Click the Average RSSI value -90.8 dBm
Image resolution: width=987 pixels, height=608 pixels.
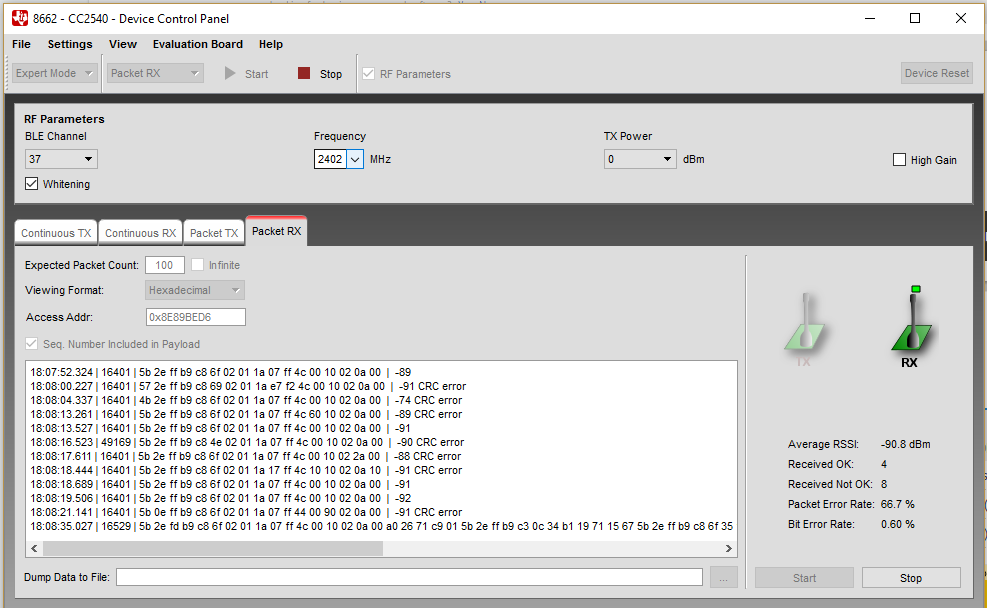point(905,444)
